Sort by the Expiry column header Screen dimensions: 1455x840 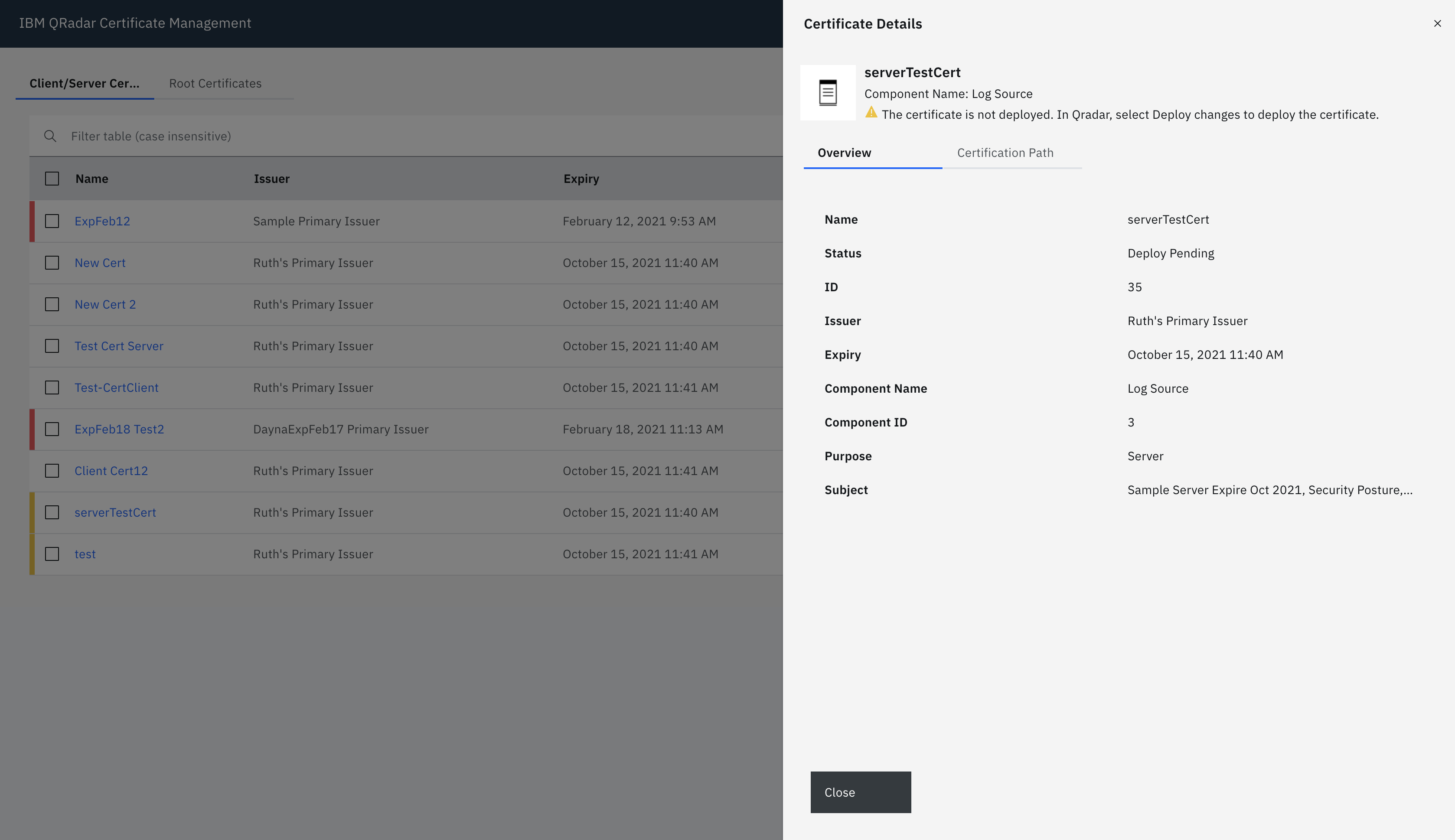click(x=581, y=179)
